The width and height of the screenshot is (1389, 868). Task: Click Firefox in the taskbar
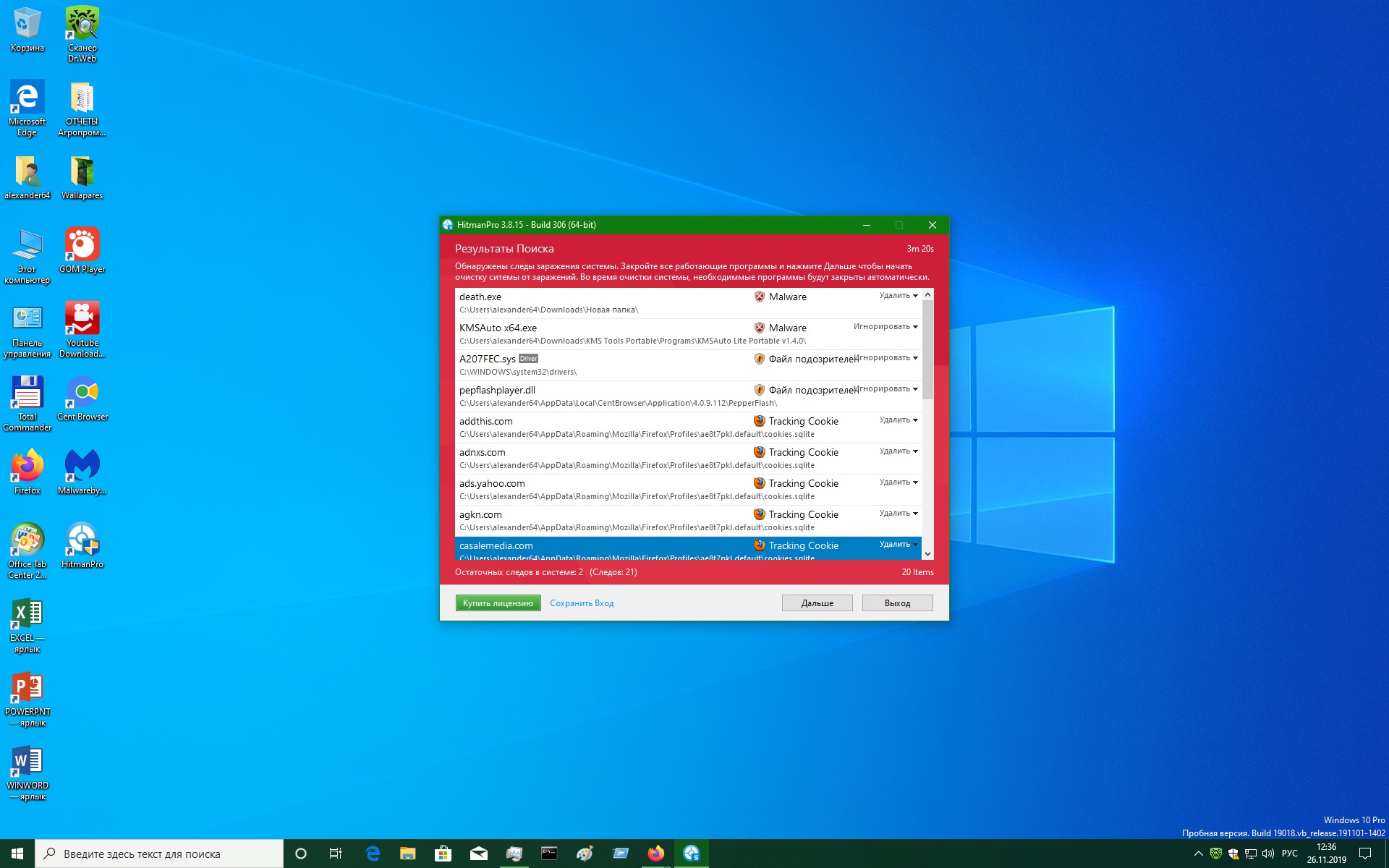pyautogui.click(x=655, y=854)
